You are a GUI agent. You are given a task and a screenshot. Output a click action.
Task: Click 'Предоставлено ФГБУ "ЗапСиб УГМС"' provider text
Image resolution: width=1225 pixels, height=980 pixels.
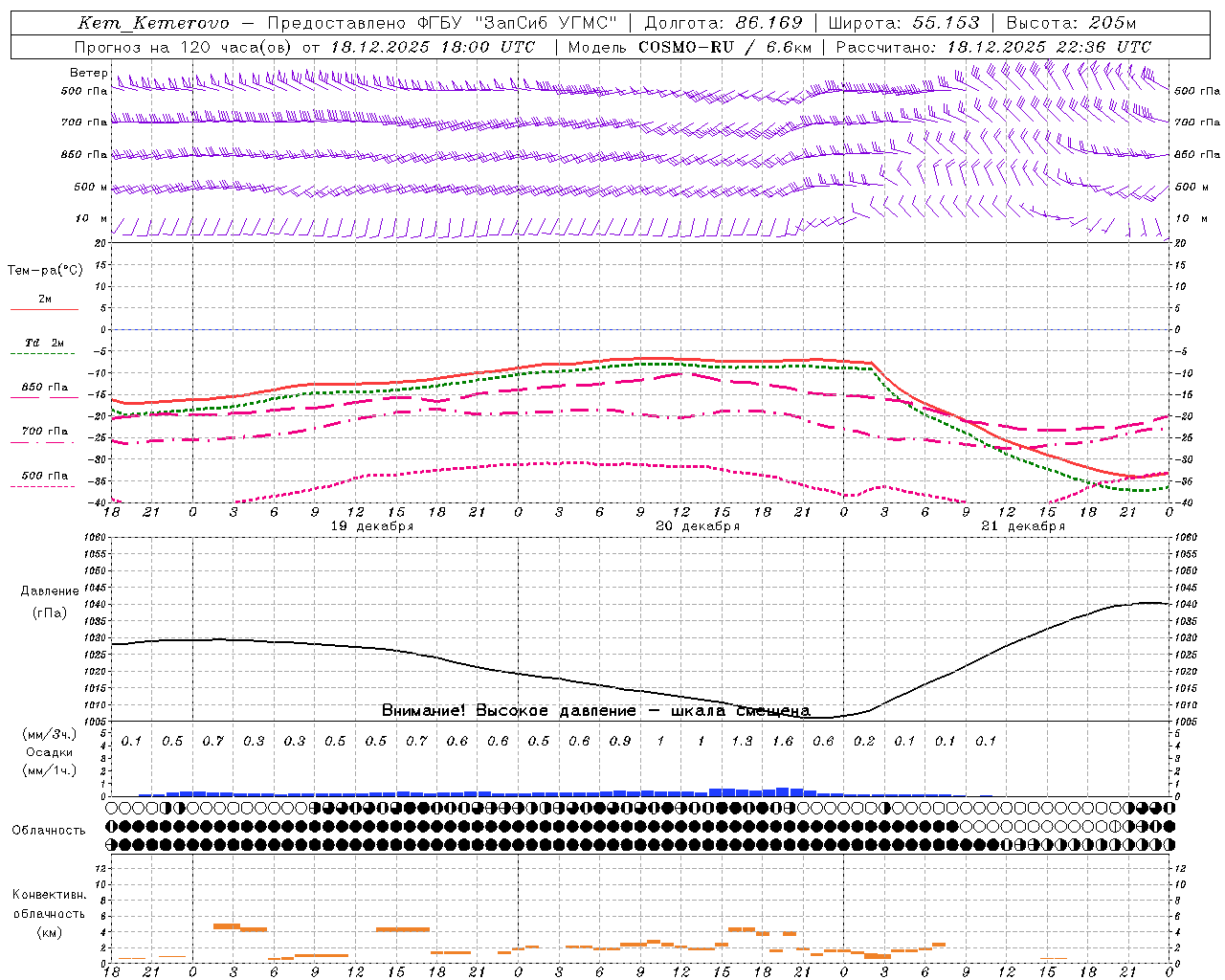point(442,23)
